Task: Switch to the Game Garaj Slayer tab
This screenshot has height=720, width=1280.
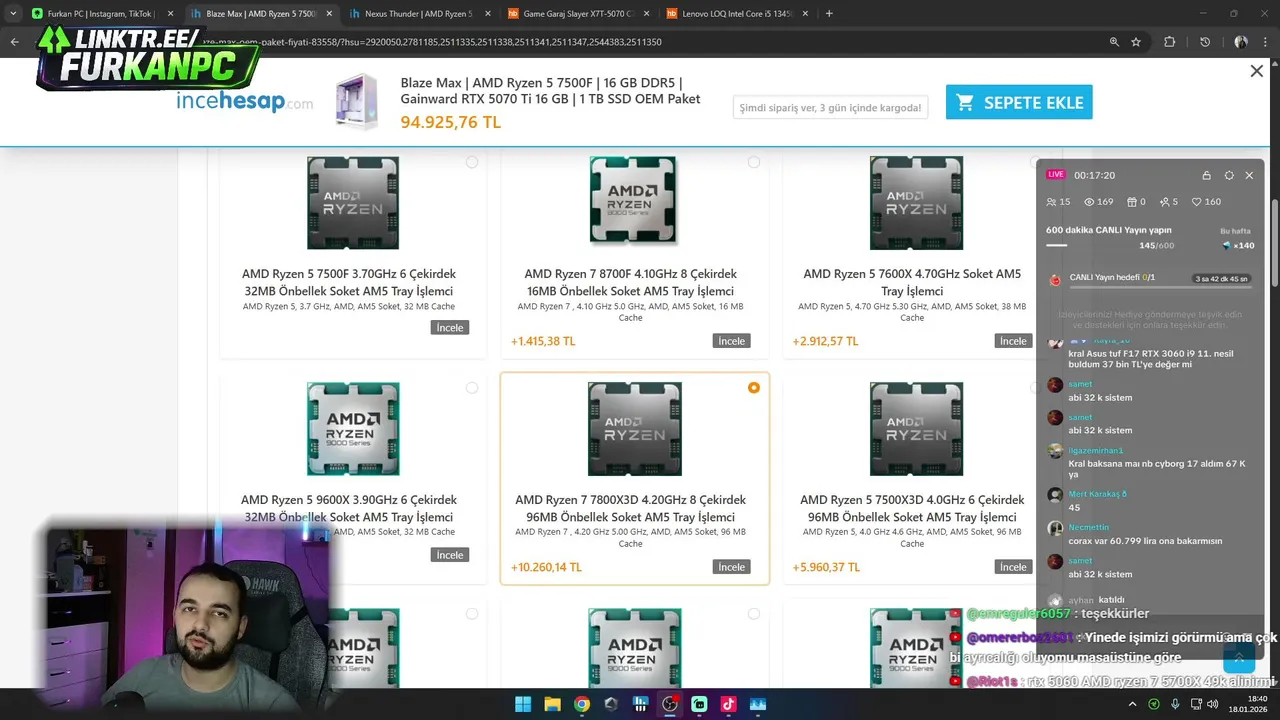Action: (578, 14)
